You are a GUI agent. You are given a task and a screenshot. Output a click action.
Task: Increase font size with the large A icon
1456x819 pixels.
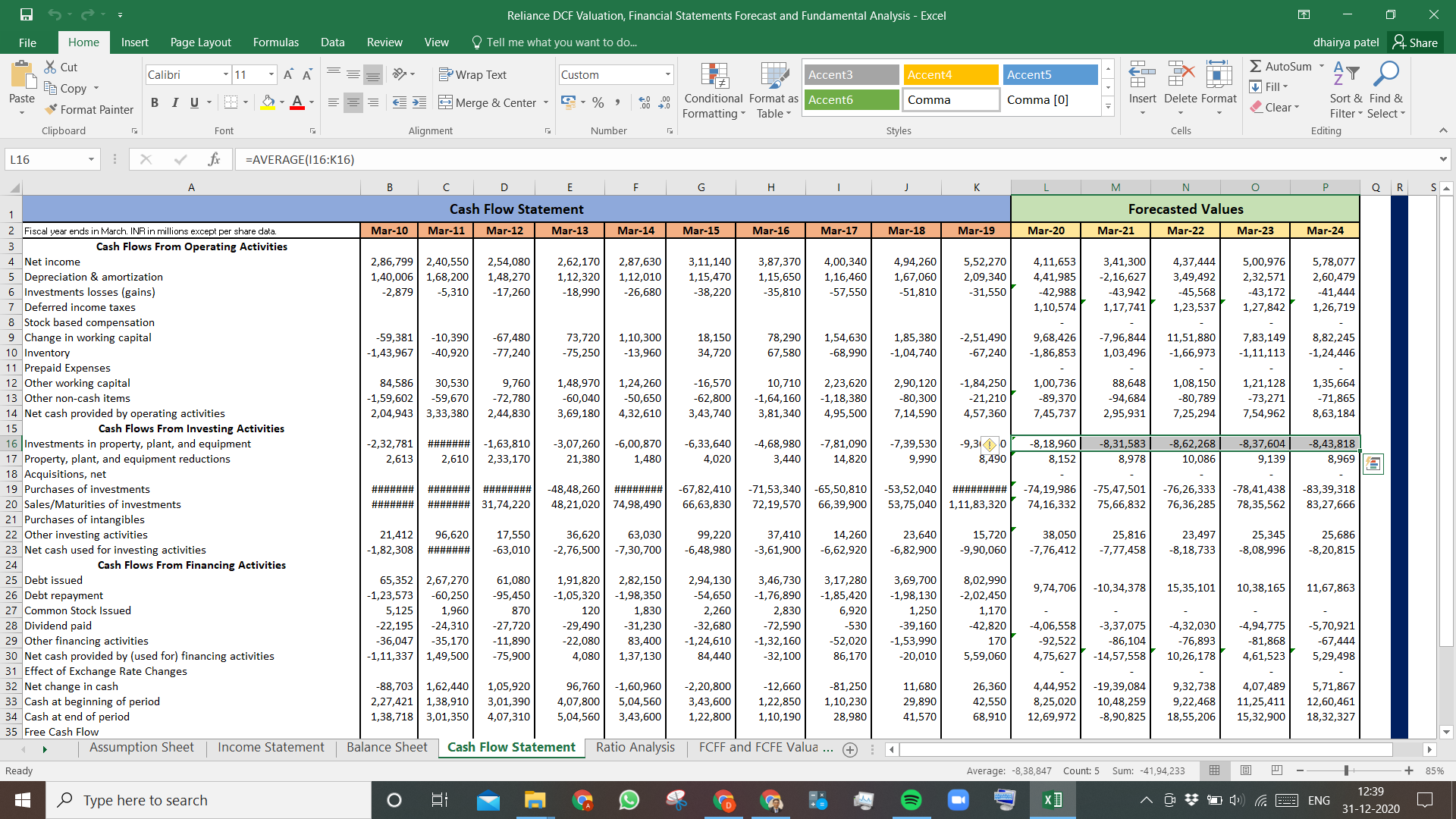(x=288, y=74)
